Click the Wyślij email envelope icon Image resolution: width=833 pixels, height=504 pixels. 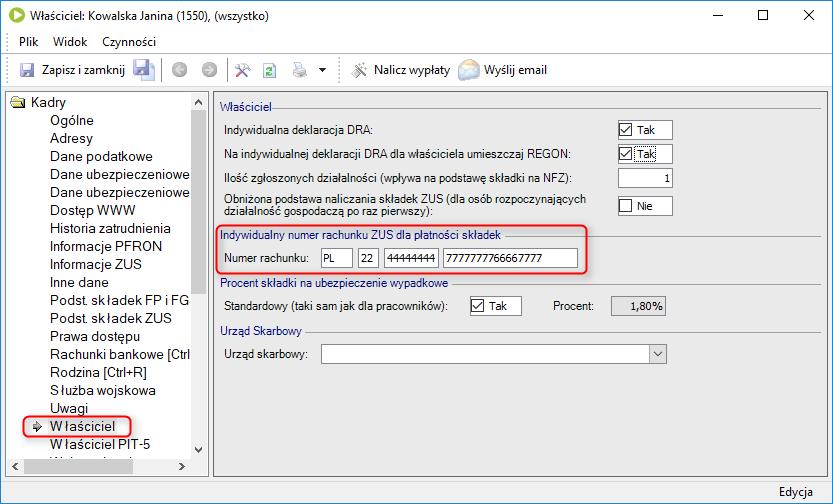(x=469, y=70)
